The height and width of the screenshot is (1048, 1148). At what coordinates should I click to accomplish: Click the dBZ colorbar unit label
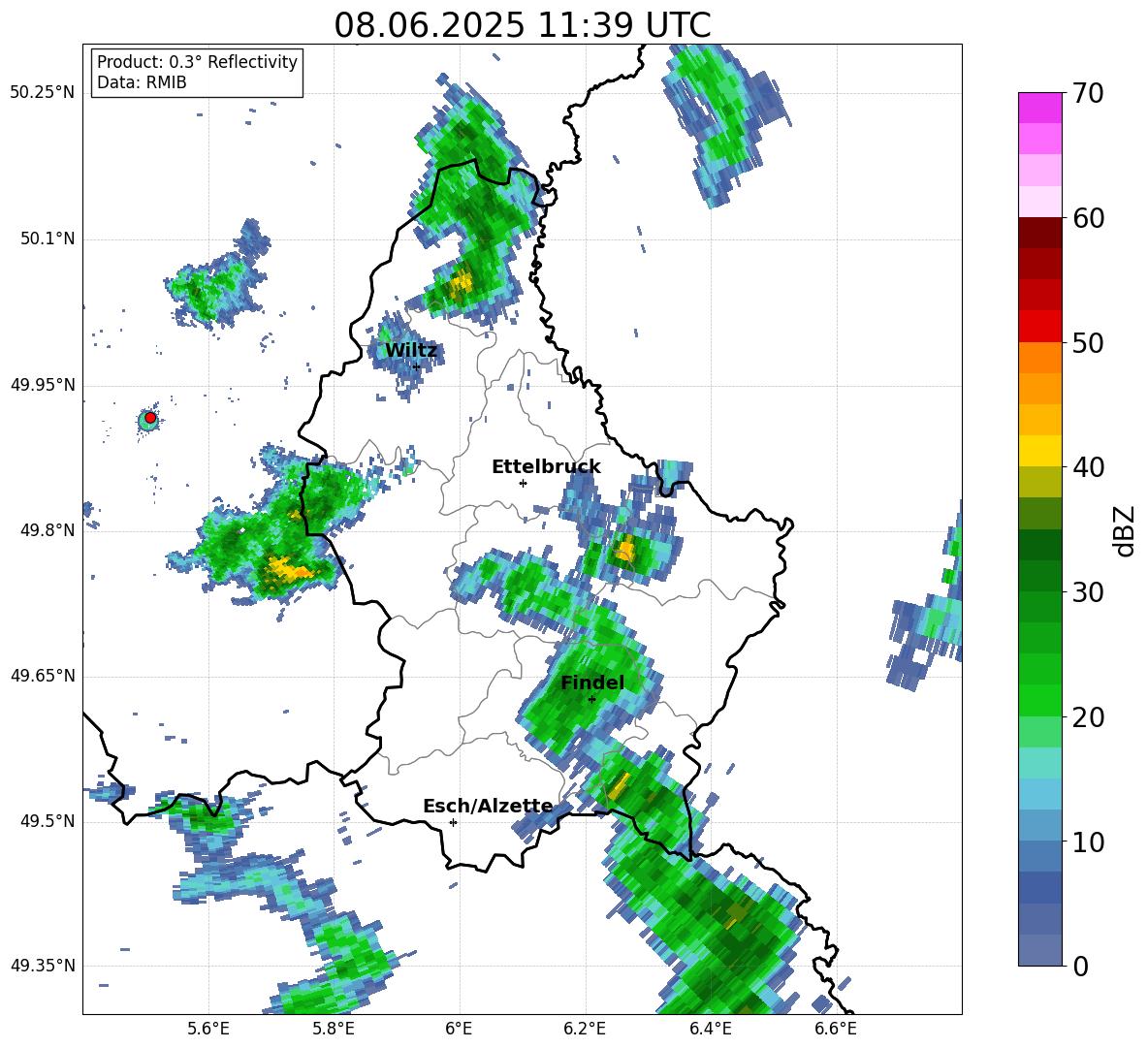pos(1124,530)
